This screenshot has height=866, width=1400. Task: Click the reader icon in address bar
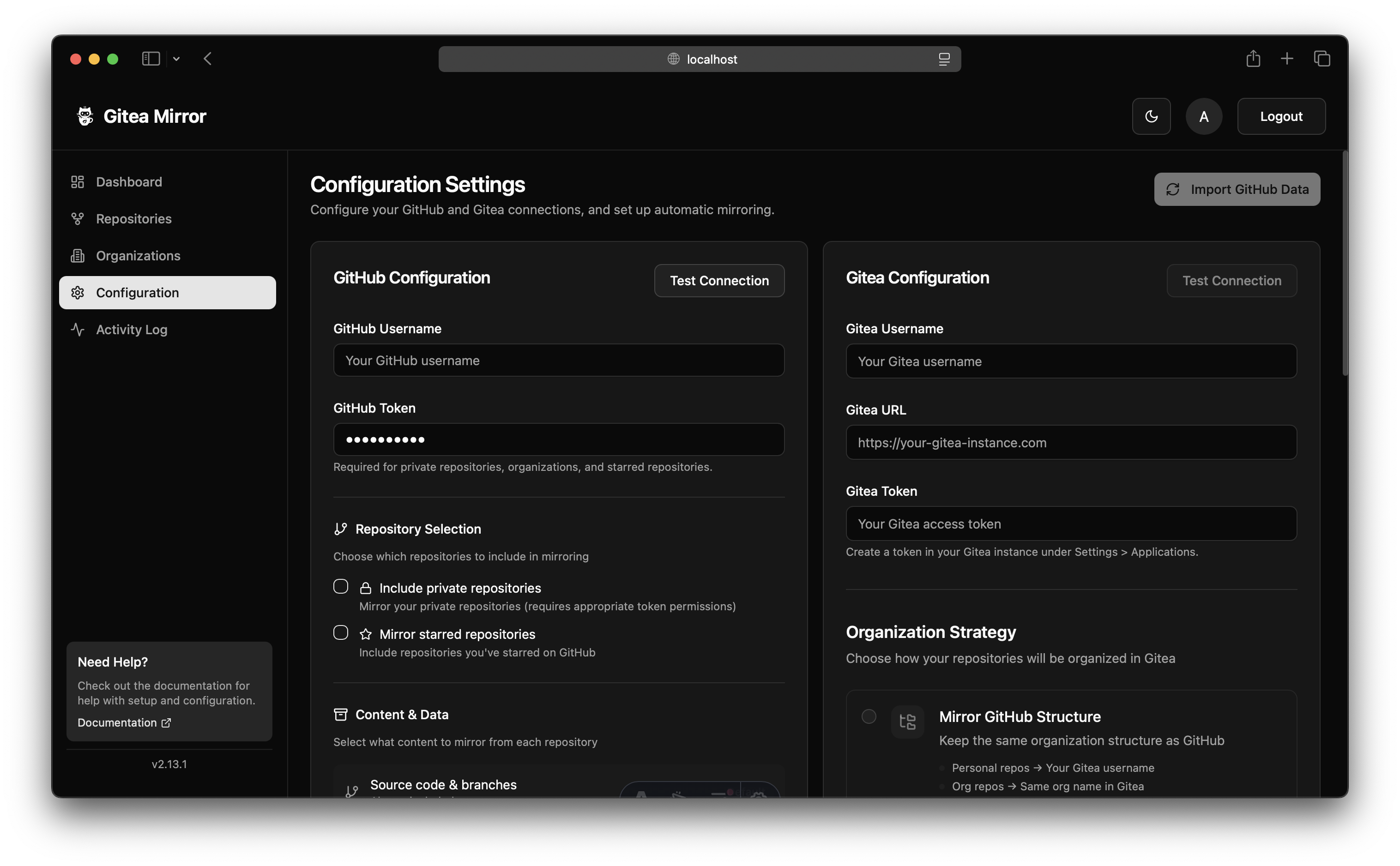point(944,59)
